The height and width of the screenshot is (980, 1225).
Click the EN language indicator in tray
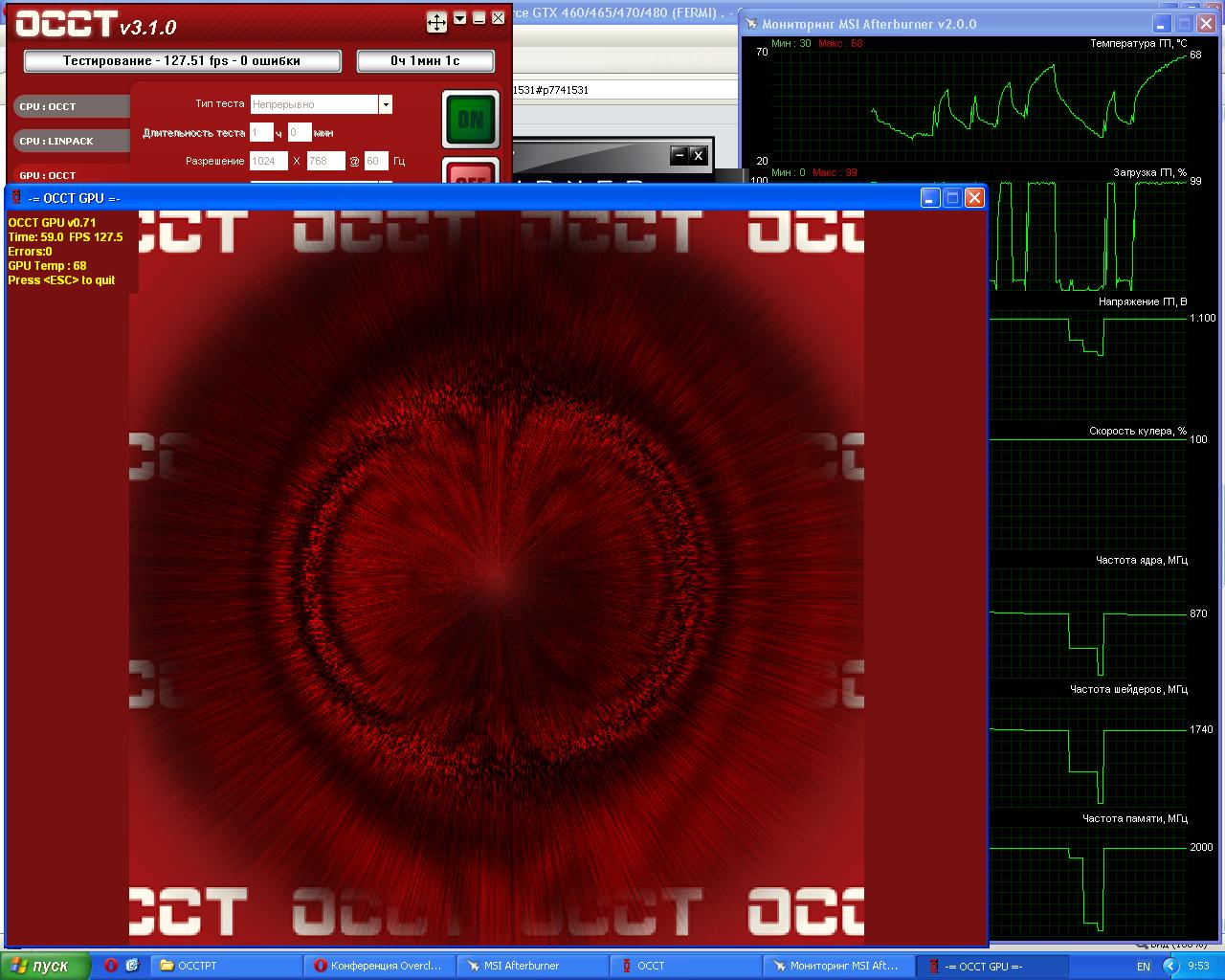1143,967
